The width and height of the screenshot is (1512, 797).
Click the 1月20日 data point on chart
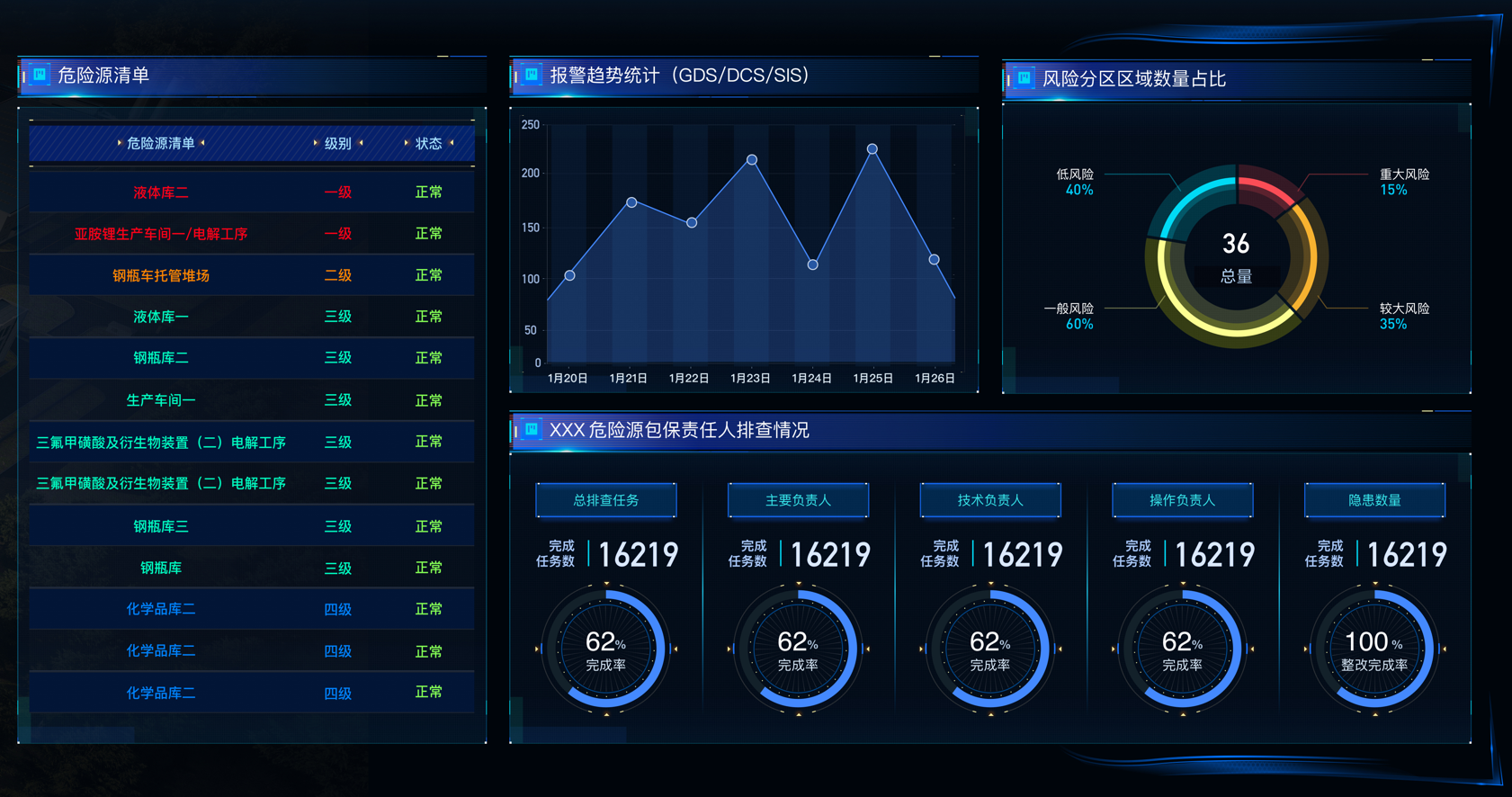[569, 275]
